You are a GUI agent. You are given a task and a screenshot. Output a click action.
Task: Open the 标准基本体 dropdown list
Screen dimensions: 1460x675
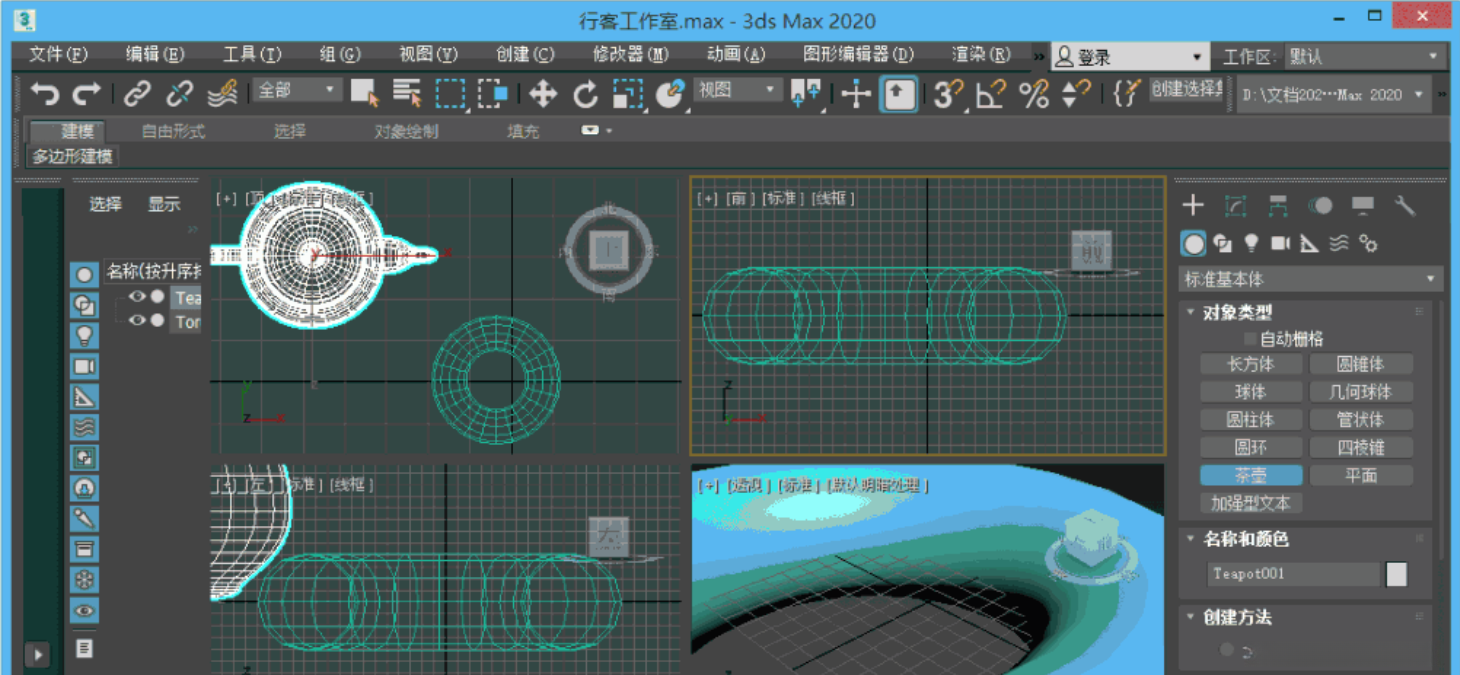point(1310,279)
